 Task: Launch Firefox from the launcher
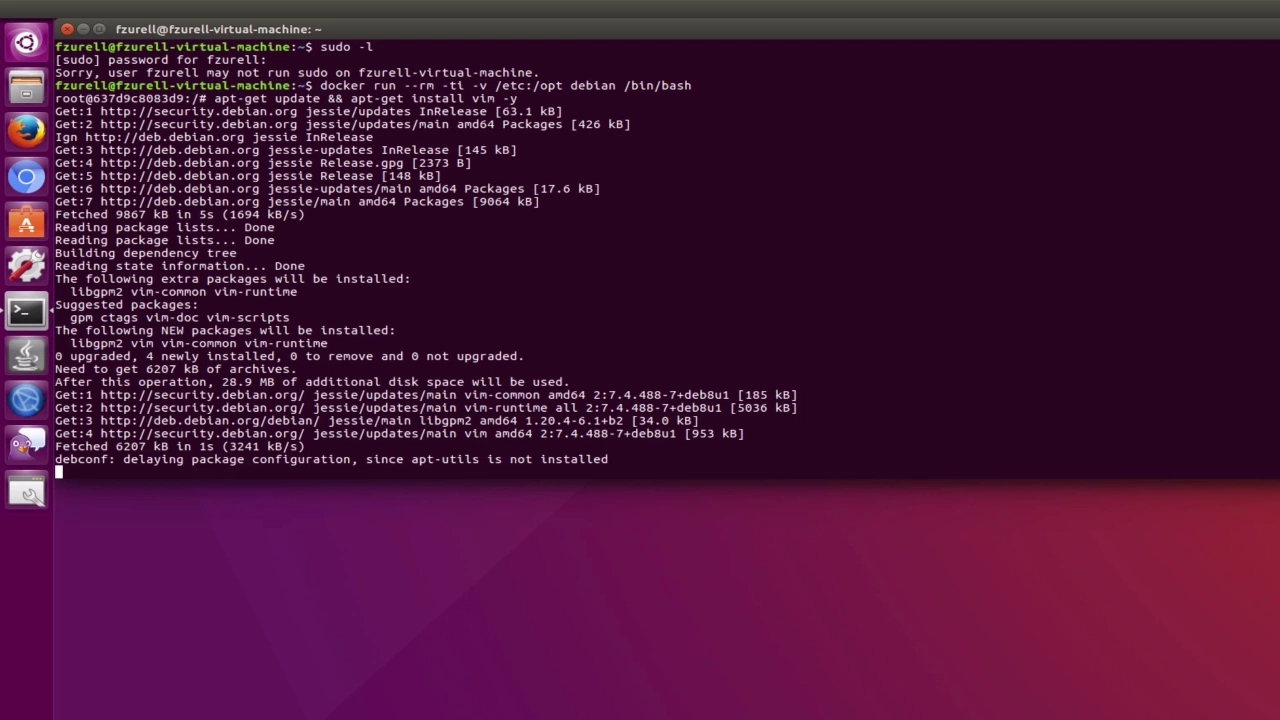[26, 132]
